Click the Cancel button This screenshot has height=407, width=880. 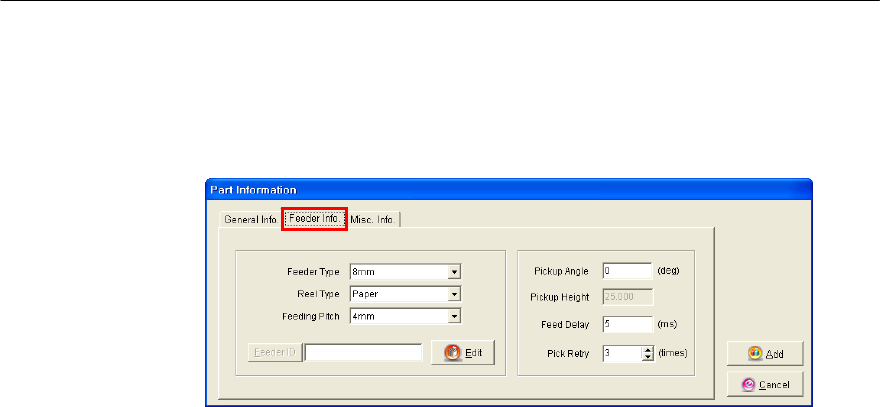pyautogui.click(x=765, y=385)
